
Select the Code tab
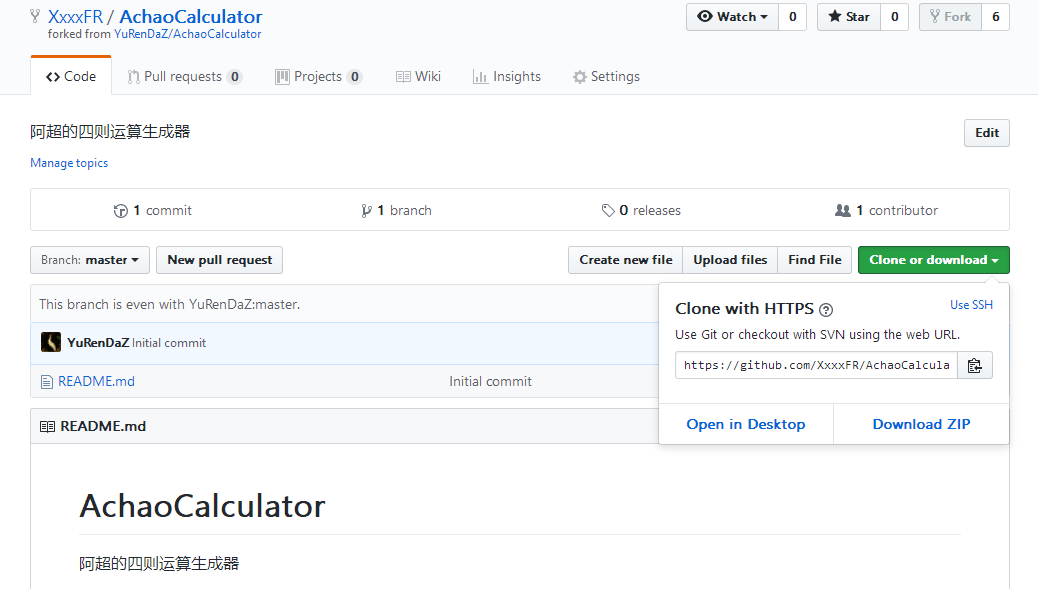coord(71,76)
